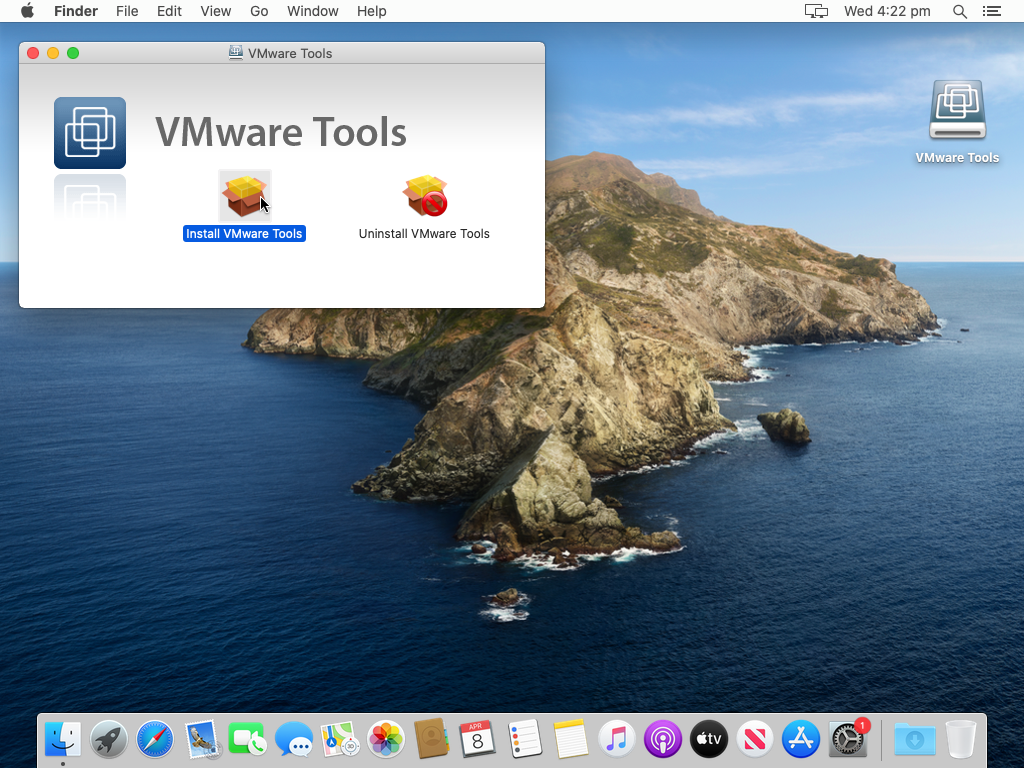The image size is (1024, 768).
Task: Open the Downloads folder in Dock
Action: [x=914, y=739]
